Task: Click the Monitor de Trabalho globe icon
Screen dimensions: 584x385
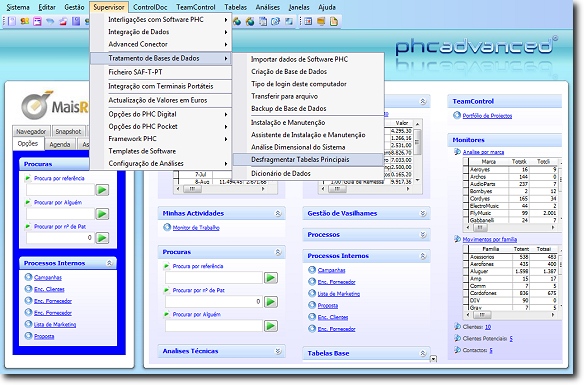Action: click(x=167, y=227)
